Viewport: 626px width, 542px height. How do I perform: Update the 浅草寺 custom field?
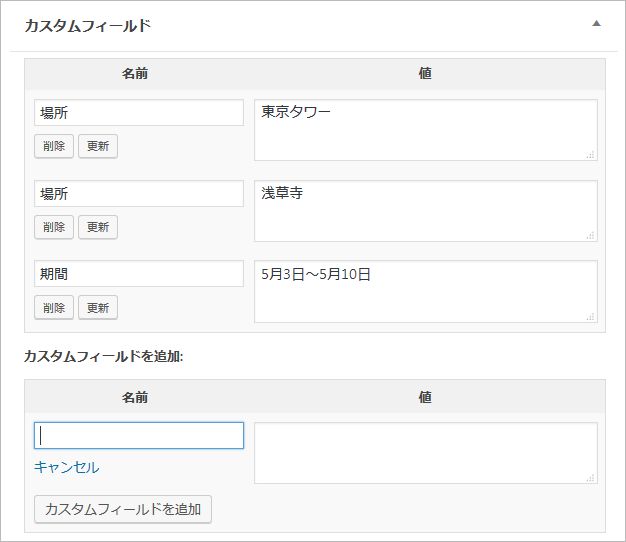(x=98, y=227)
